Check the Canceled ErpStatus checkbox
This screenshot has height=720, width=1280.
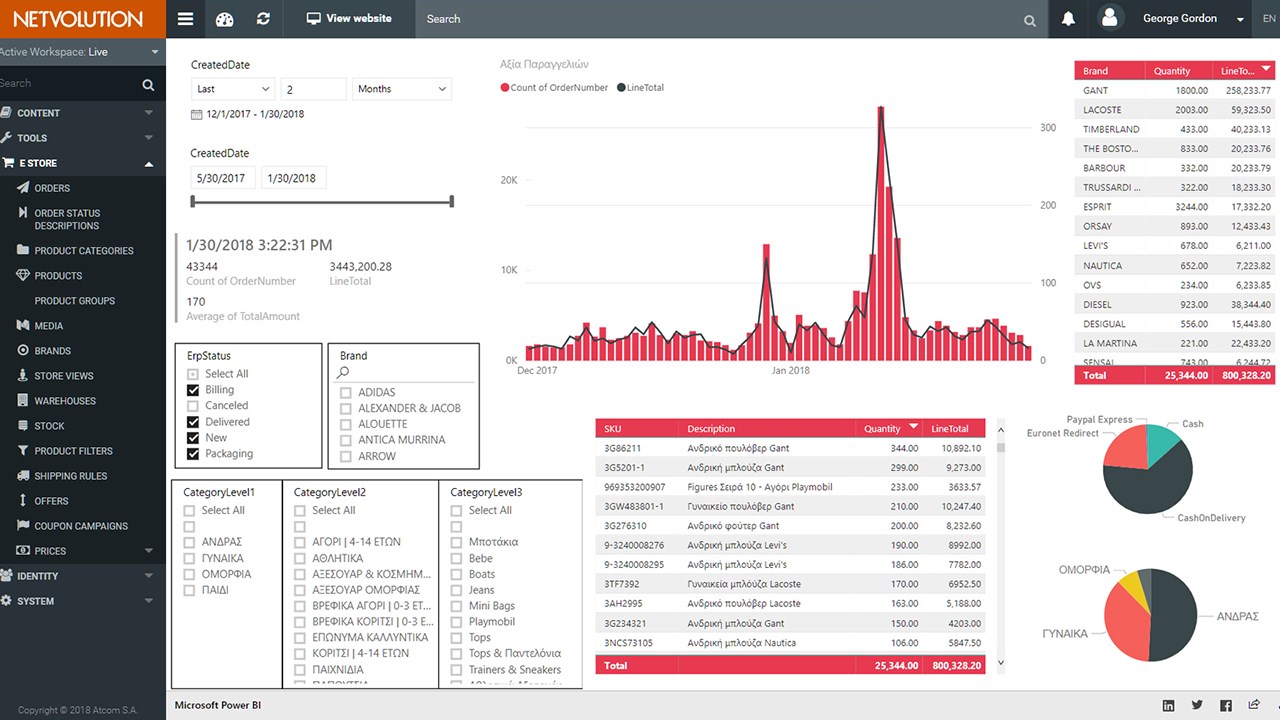pyautogui.click(x=193, y=406)
